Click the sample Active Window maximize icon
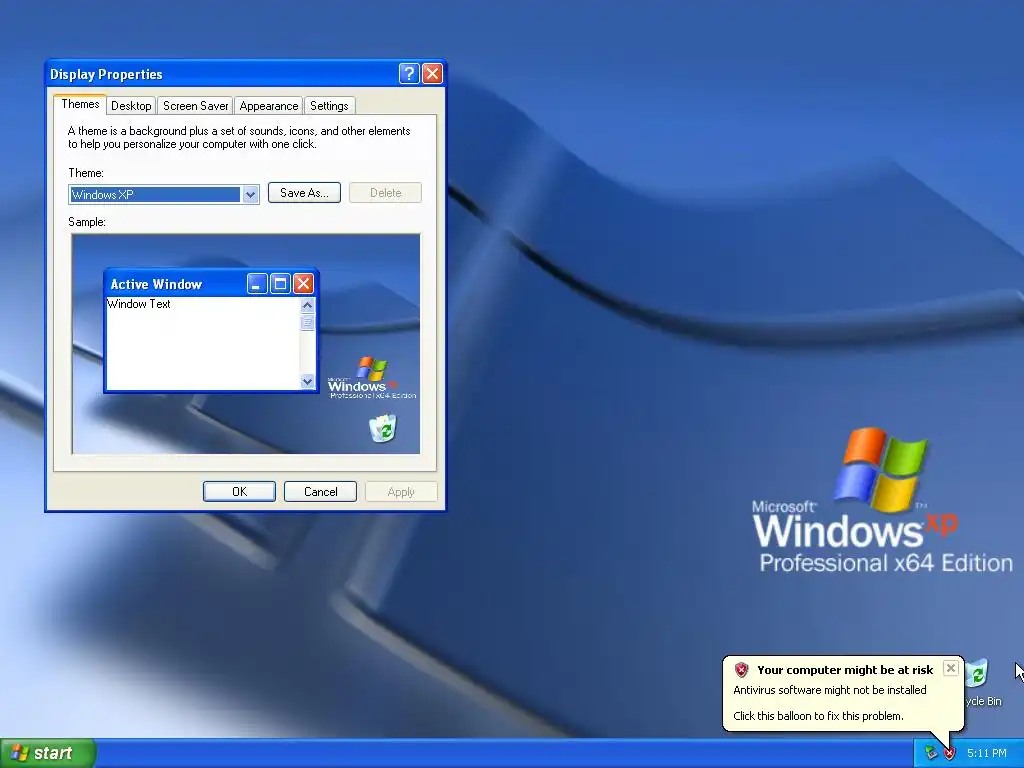The width and height of the screenshot is (1024, 768). [280, 283]
